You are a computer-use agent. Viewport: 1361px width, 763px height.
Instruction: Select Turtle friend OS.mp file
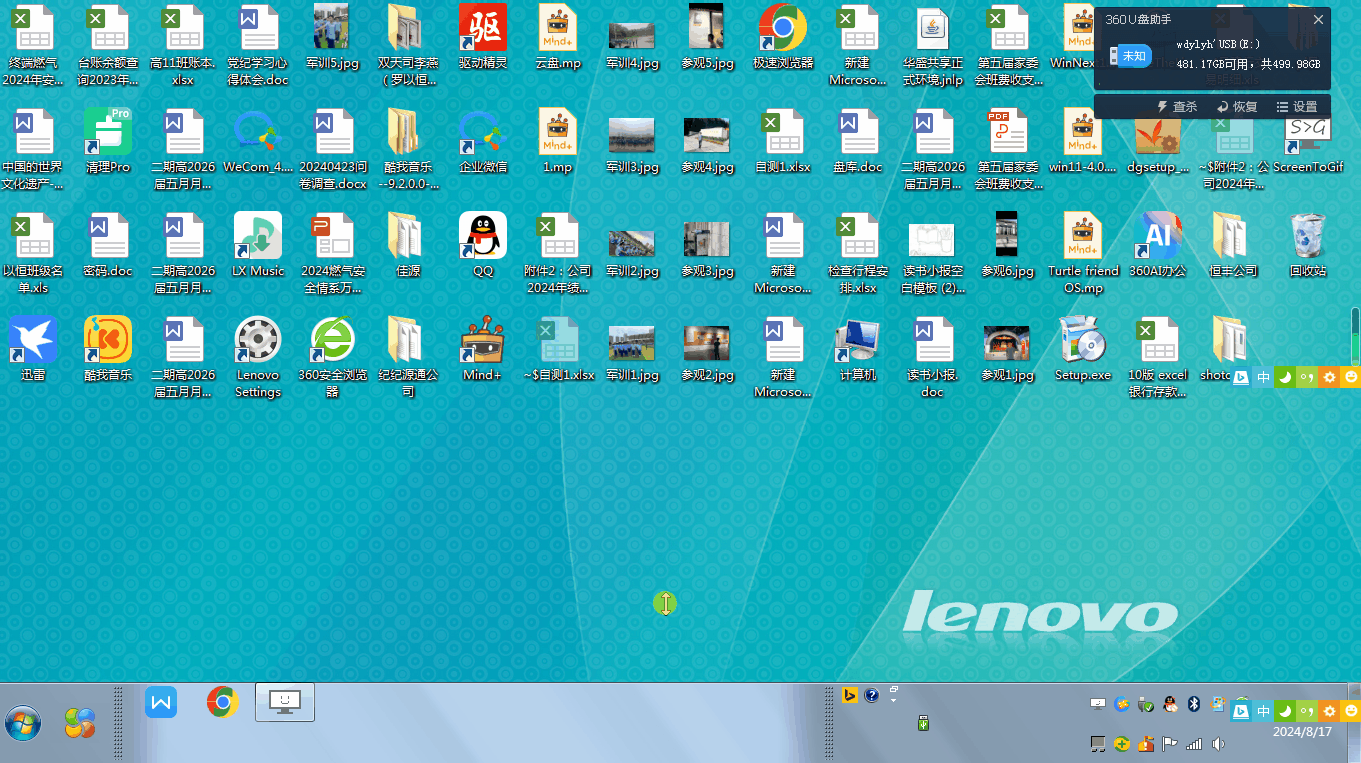click(x=1083, y=254)
